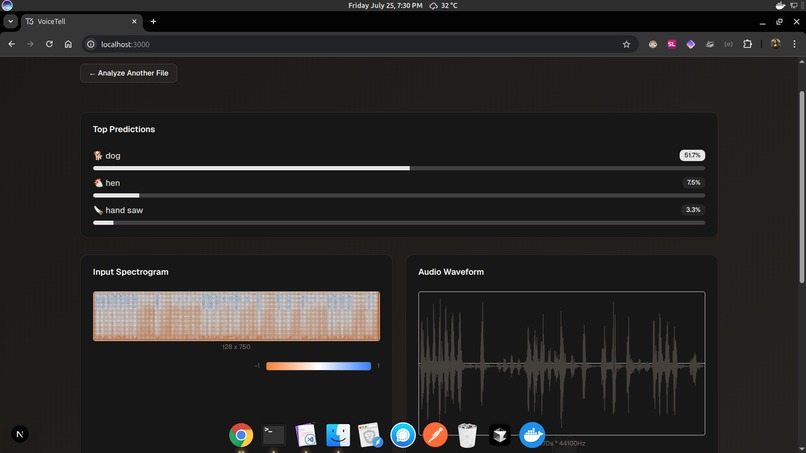Screen dimensions: 806x453
Task: Open the parentheses (o) extension
Action: (x=728, y=44)
